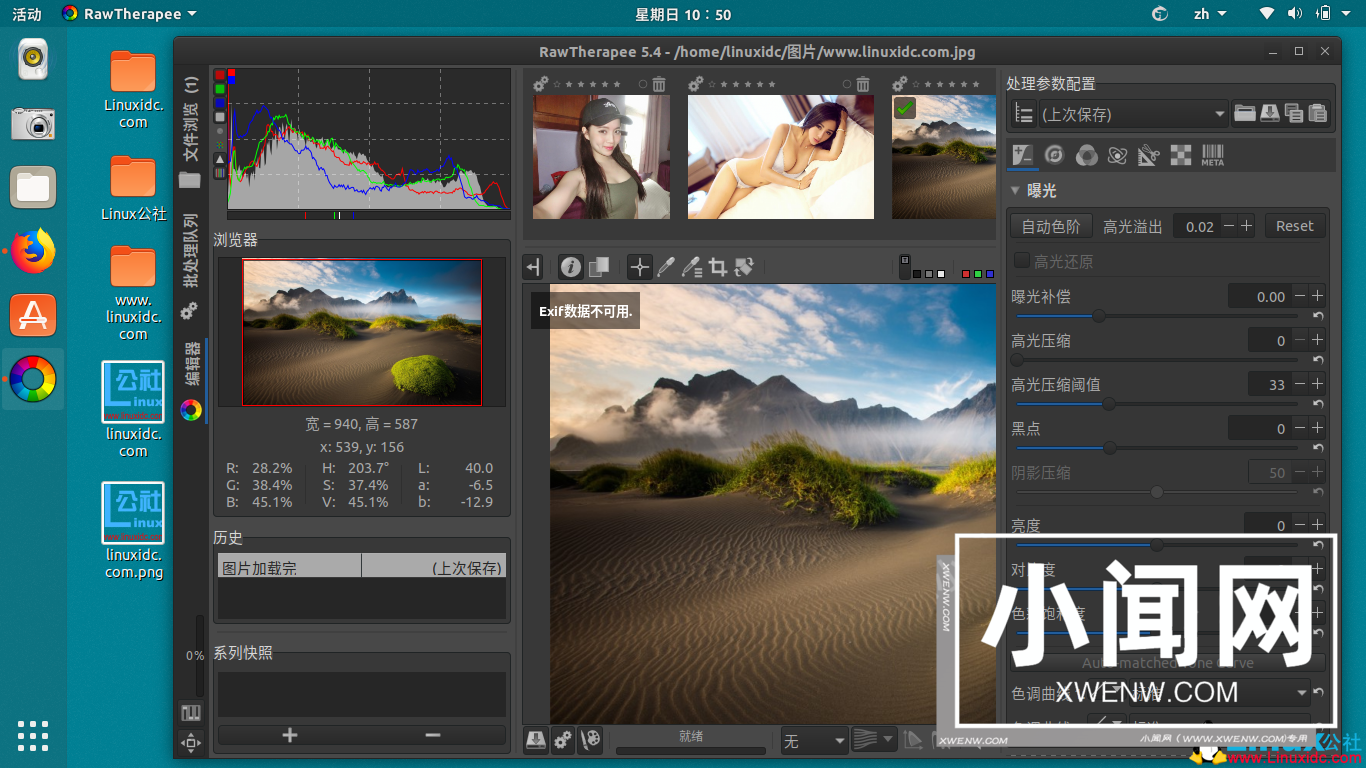The width and height of the screenshot is (1366, 768).
Task: Delete the first thumbnail with trash icon
Action: [x=659, y=85]
